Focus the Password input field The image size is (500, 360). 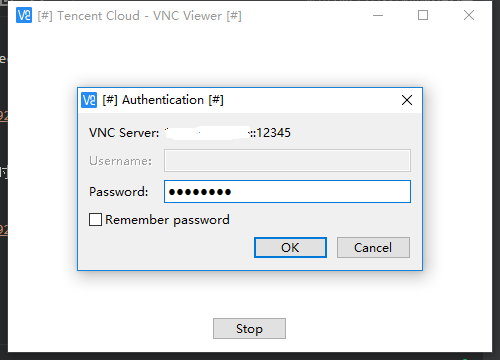pyautogui.click(x=287, y=192)
